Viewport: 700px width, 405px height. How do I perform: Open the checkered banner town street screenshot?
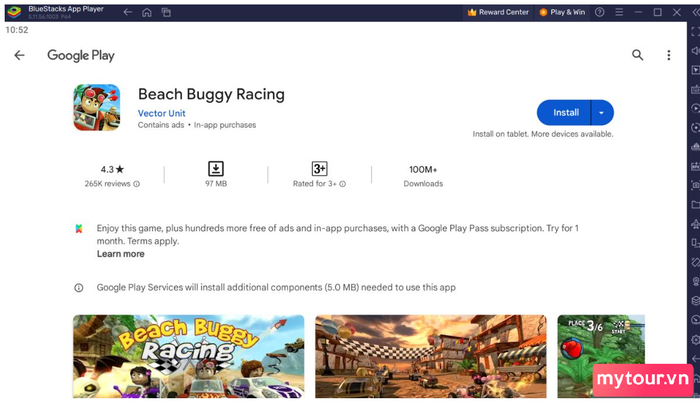pos(431,356)
